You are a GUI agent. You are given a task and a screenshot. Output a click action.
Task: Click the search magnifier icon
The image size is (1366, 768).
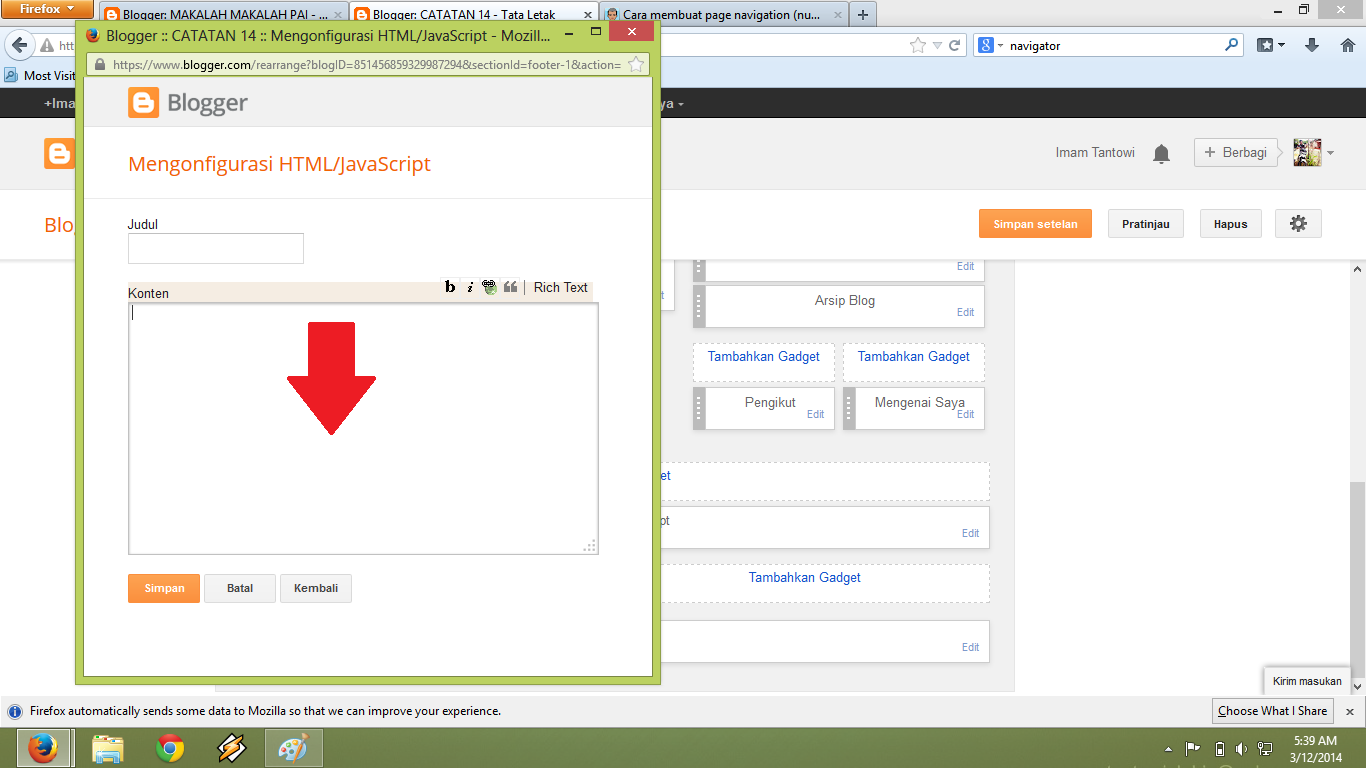(1232, 45)
